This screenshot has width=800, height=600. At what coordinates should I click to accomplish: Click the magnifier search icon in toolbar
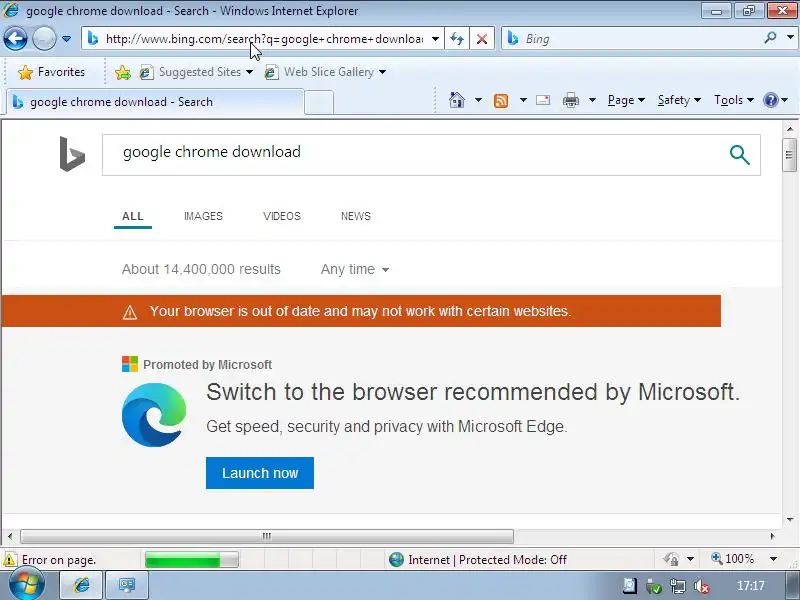(771, 38)
